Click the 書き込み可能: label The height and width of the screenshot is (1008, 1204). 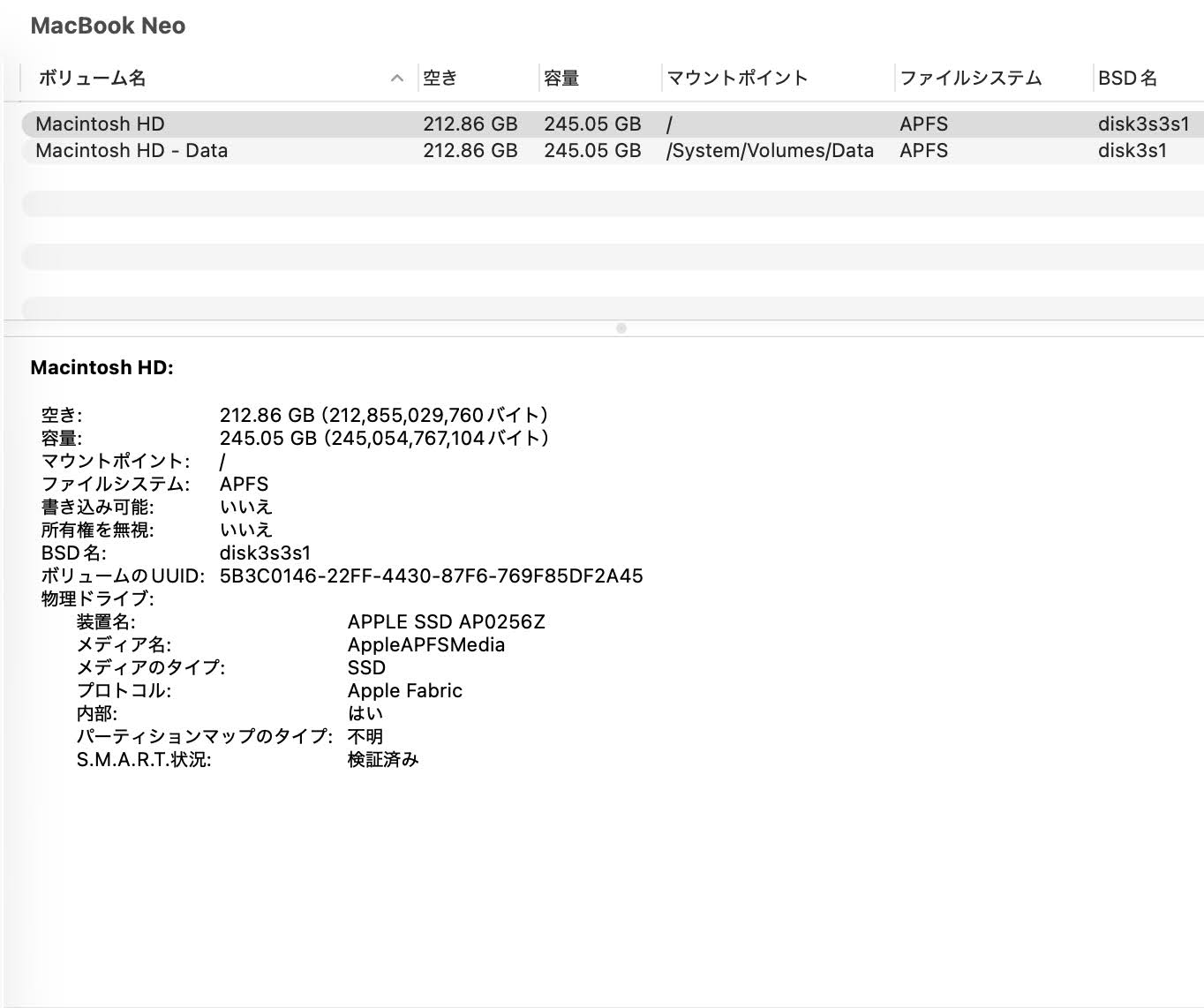(98, 507)
